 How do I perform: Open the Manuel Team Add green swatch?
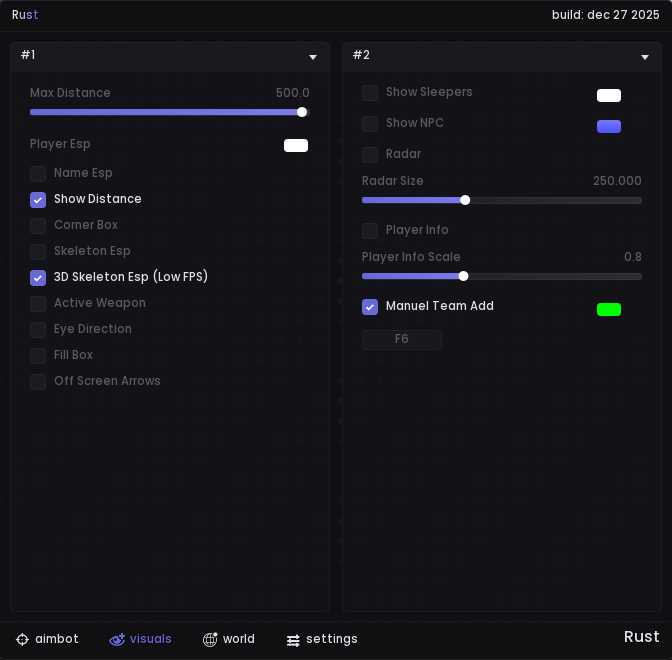pos(609,309)
